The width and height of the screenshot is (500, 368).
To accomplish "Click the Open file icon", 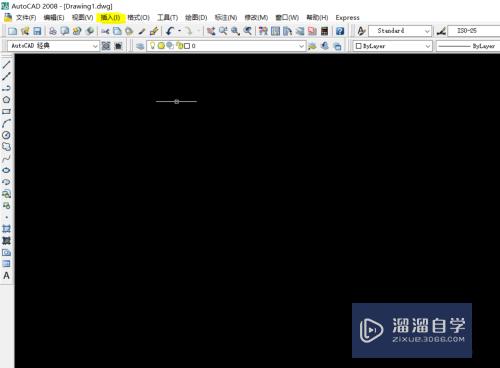I will coord(25,31).
